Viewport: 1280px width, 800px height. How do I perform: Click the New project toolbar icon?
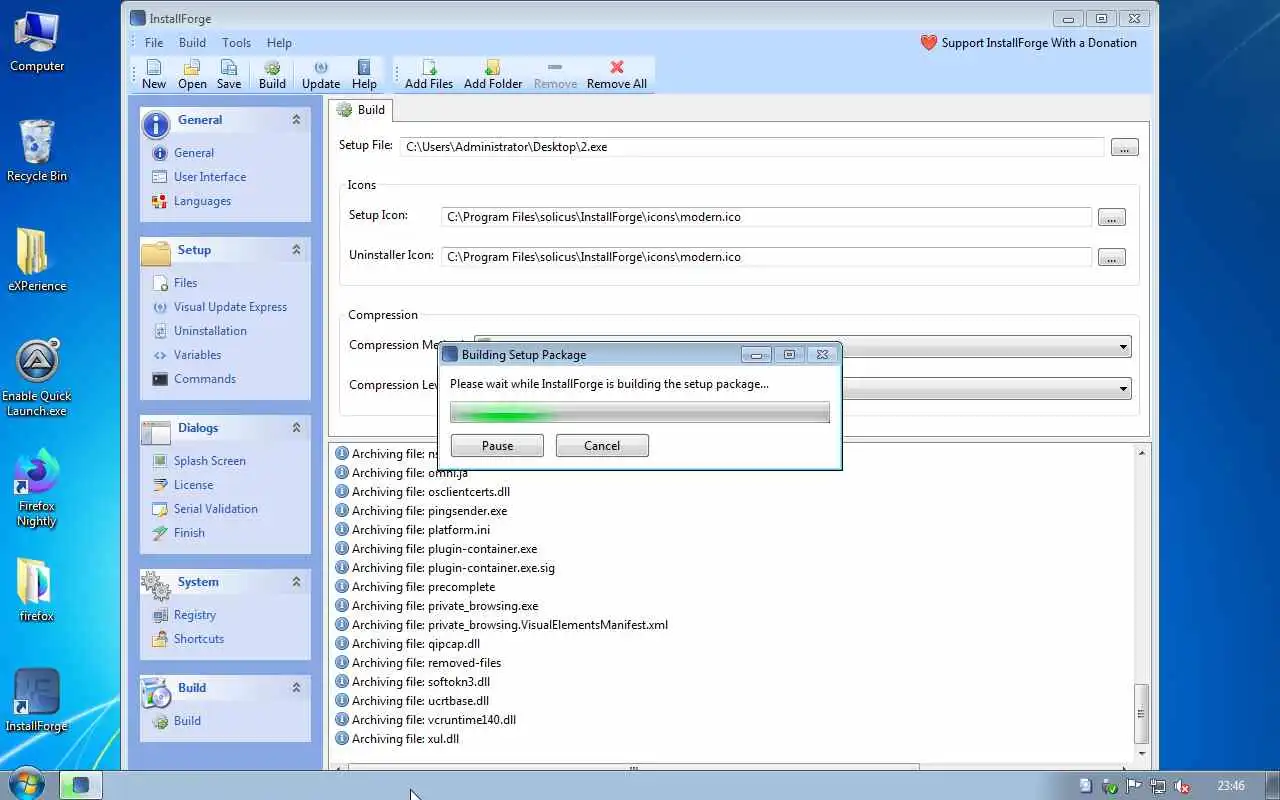154,75
